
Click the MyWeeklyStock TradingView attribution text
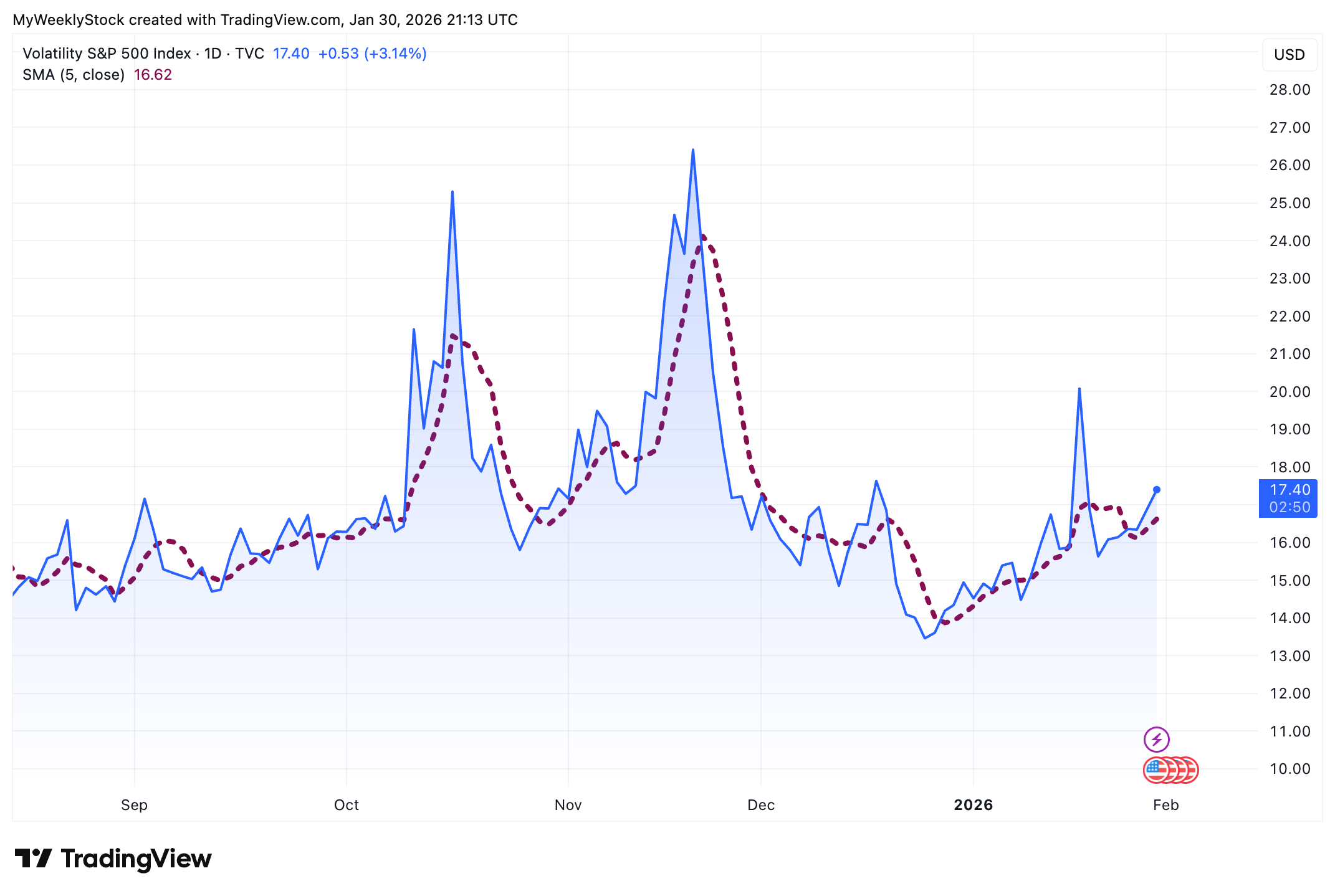265,20
